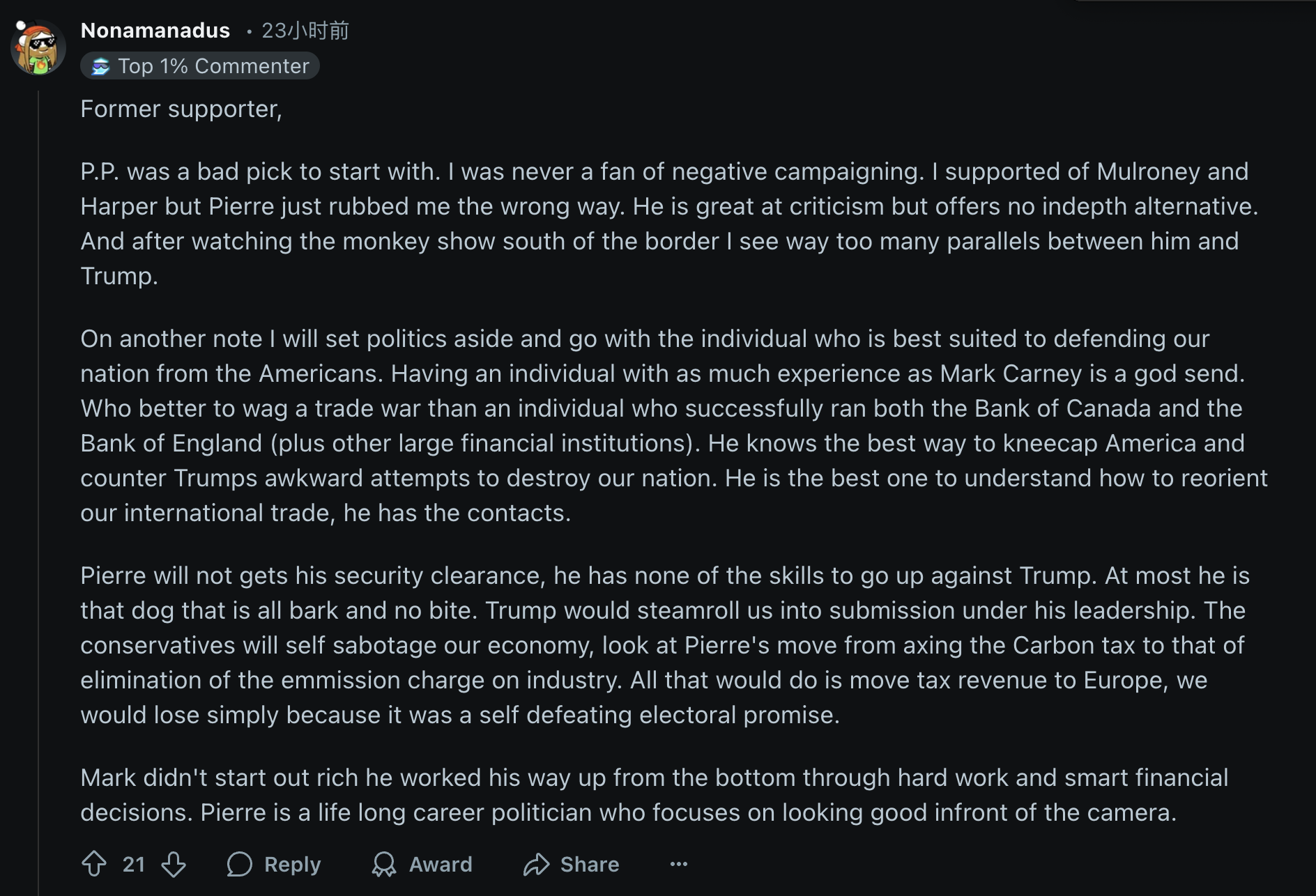Screen dimensions: 1316x896
Task: Click the paragraph starting 'Pierre will not gets'
Action: [x=665, y=645]
